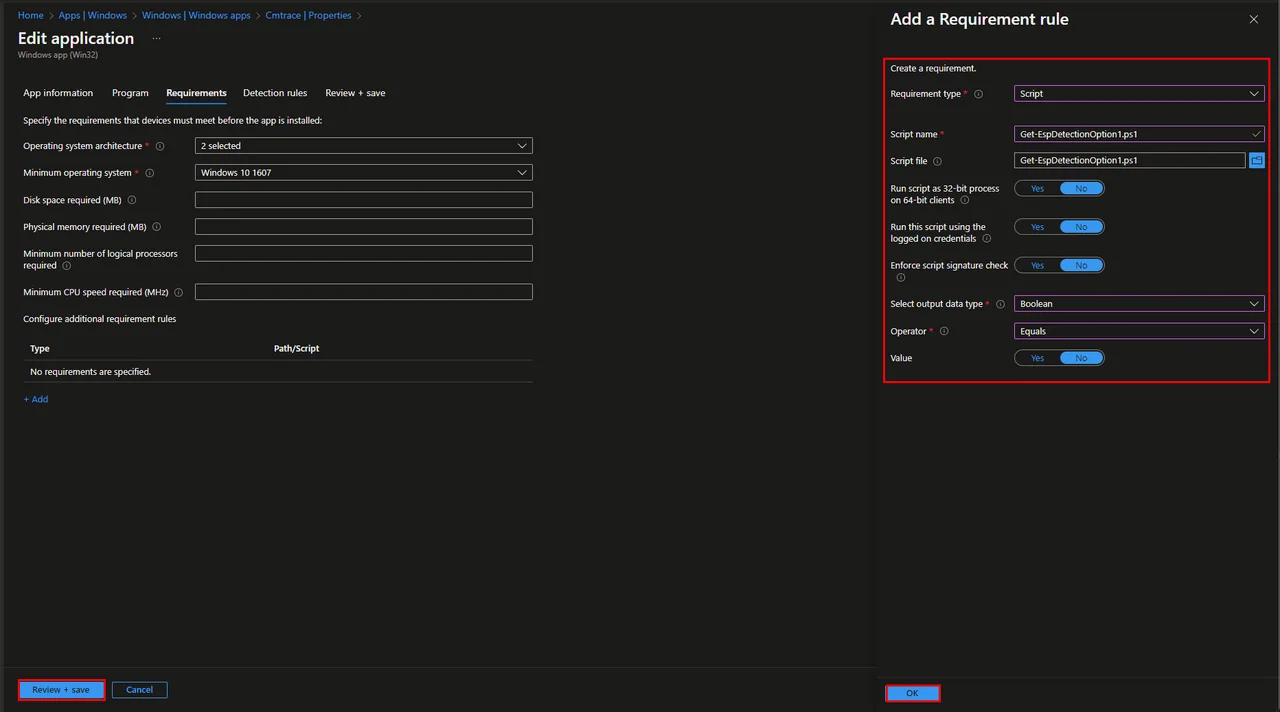Click info icon for logged on credentials
Viewport: 1280px width, 712px height.
[x=986, y=239]
